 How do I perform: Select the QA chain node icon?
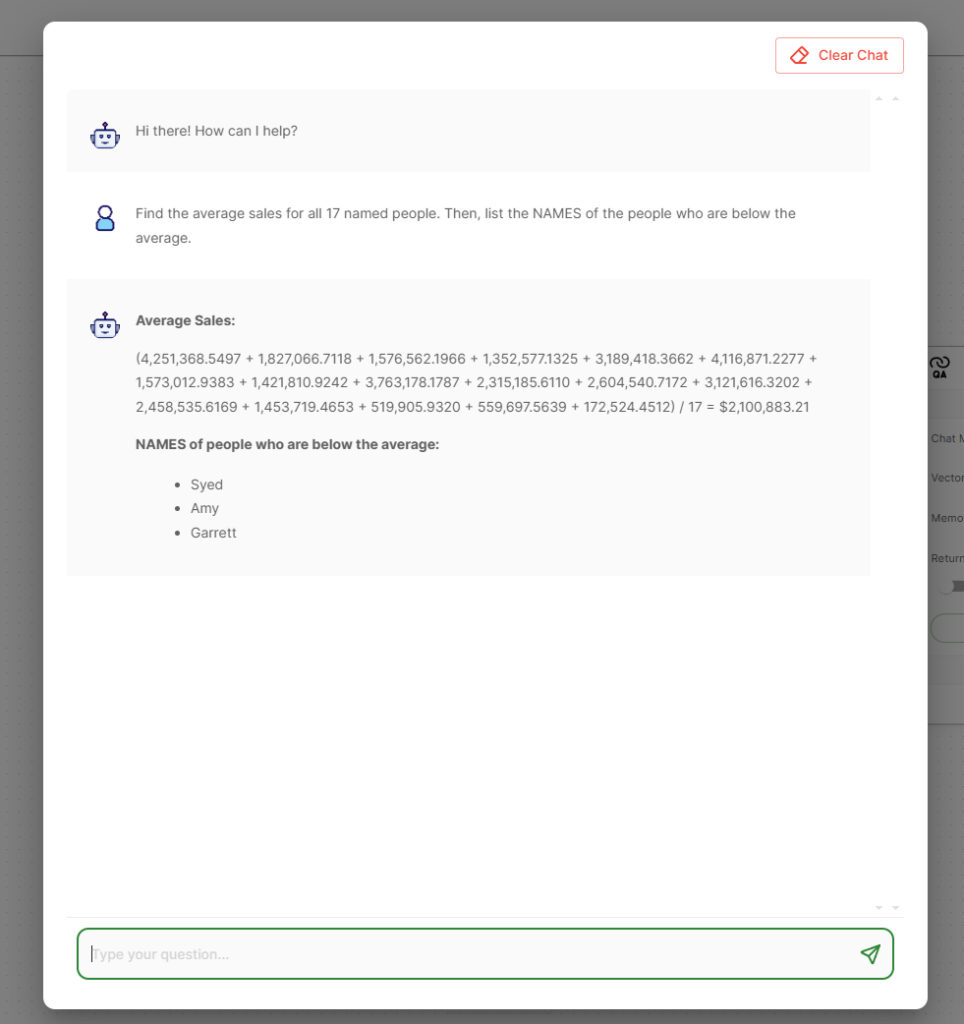click(940, 367)
